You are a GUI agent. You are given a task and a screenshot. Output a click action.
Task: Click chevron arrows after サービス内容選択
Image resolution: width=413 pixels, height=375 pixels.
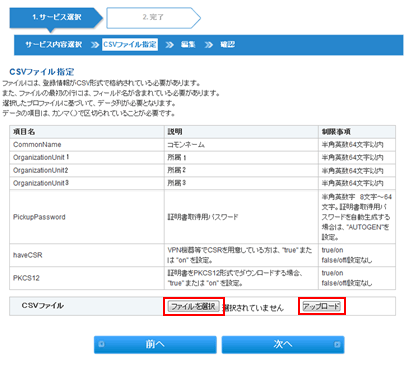pyautogui.click(x=95, y=45)
